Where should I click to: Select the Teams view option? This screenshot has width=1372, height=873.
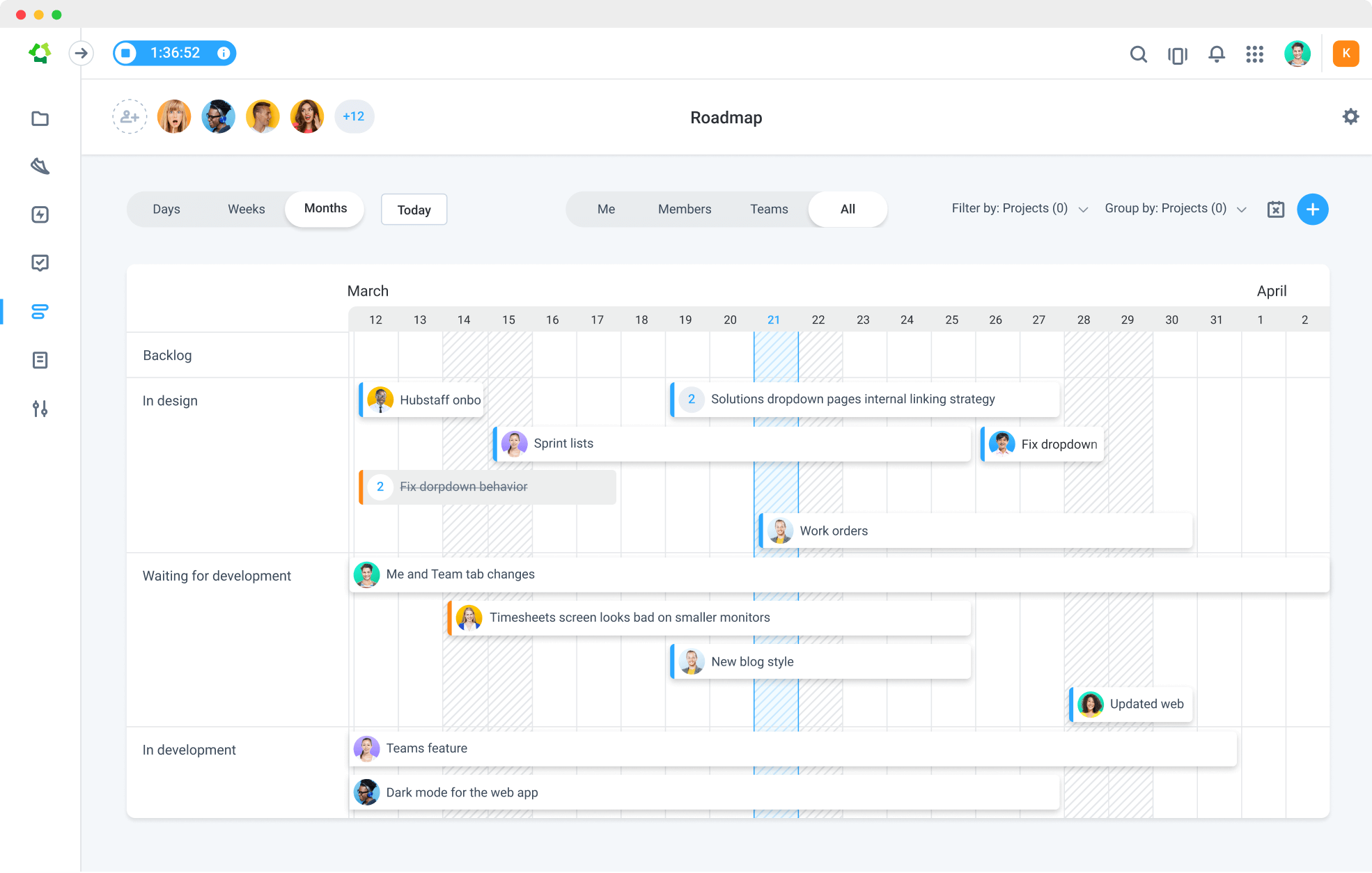pyautogui.click(x=768, y=209)
